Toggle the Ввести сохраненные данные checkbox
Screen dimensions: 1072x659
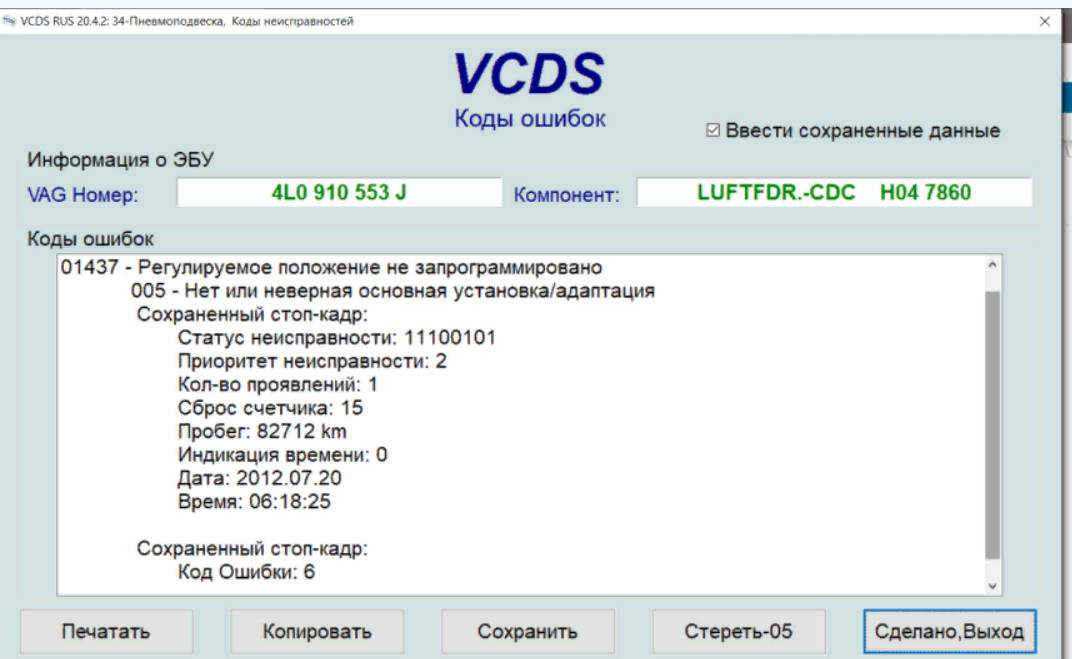[713, 130]
